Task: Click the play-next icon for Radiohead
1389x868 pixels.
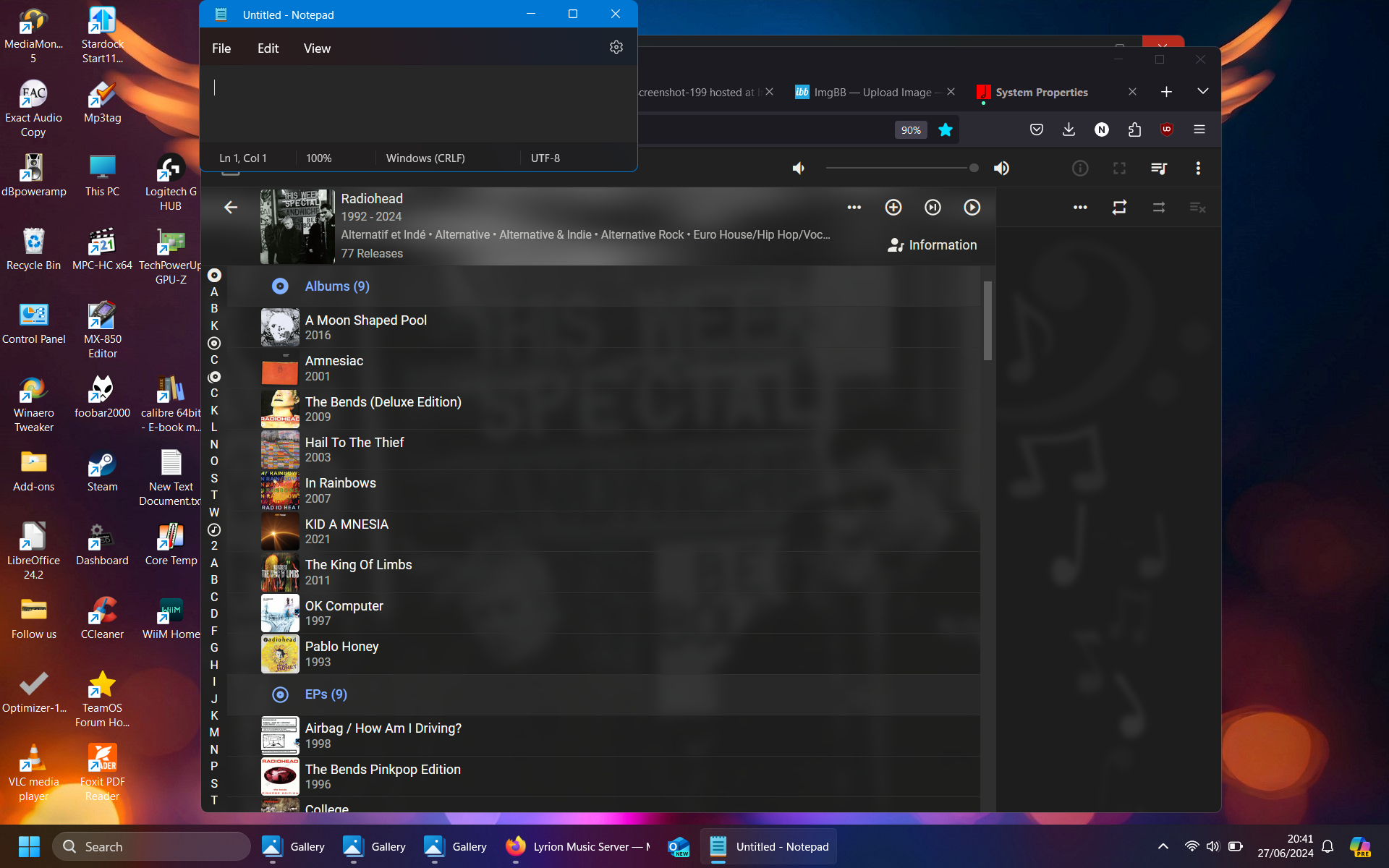Action: [933, 208]
